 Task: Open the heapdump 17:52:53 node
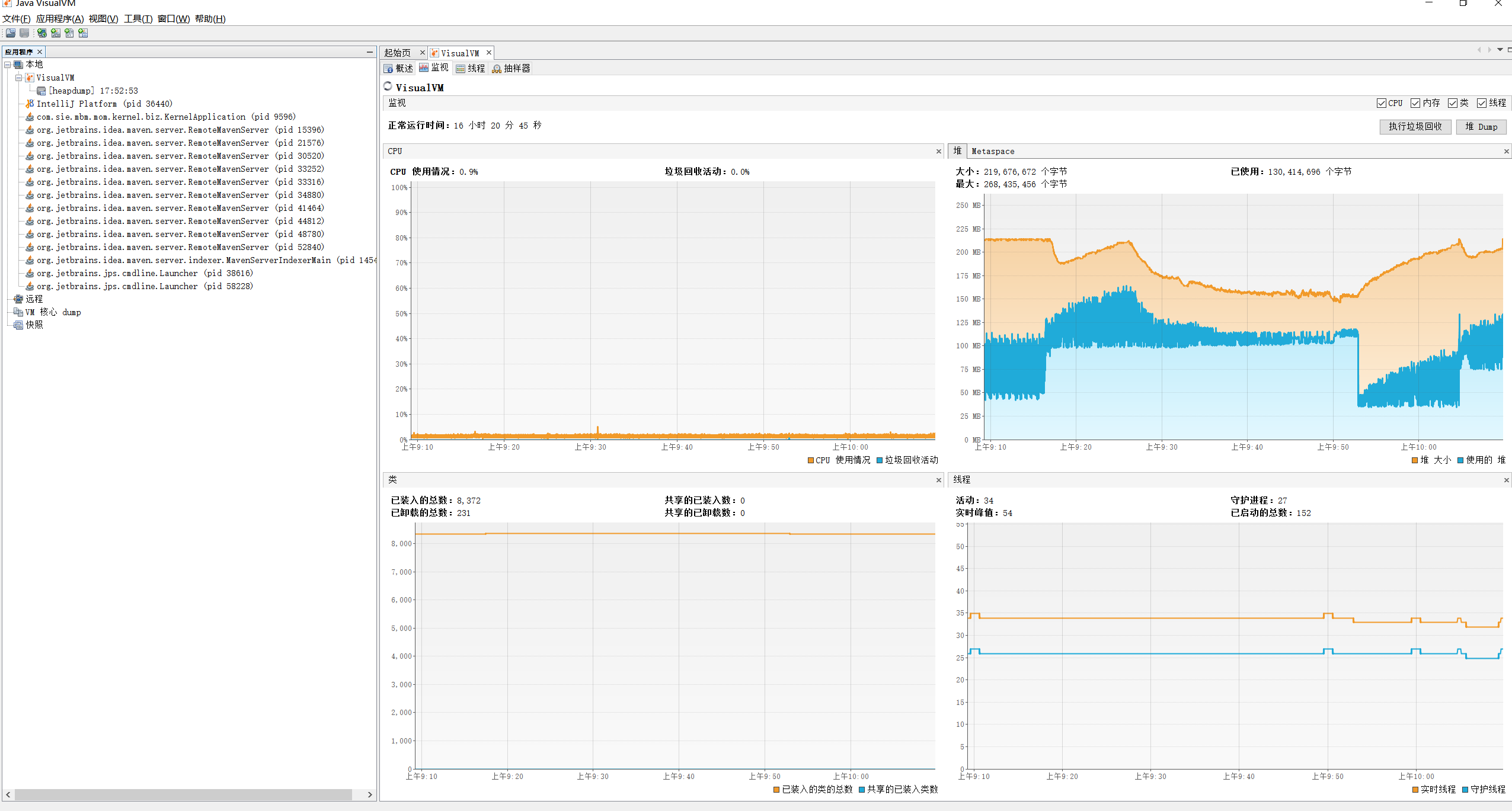(92, 91)
